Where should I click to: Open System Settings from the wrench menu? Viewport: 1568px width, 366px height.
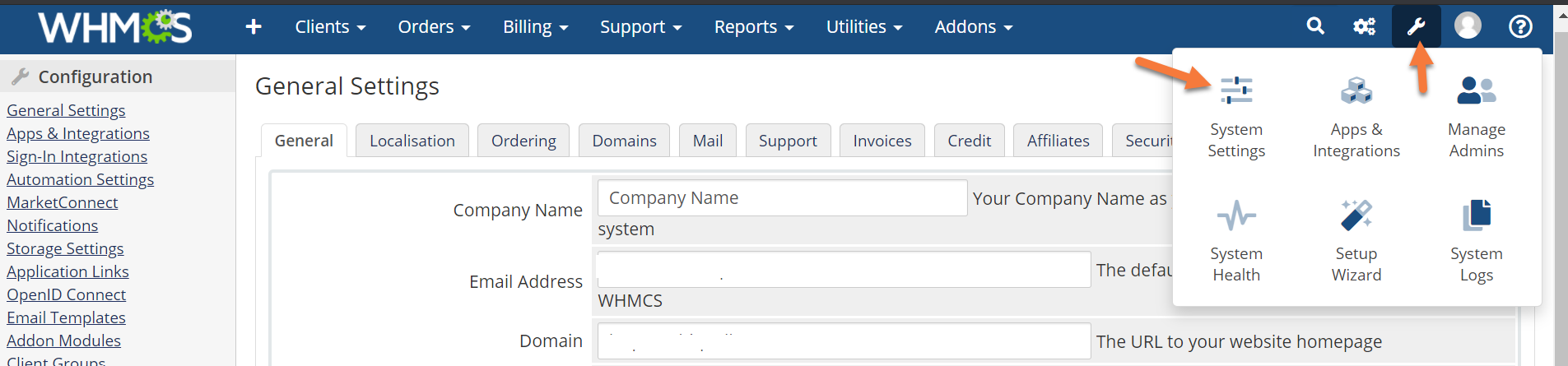click(1235, 115)
